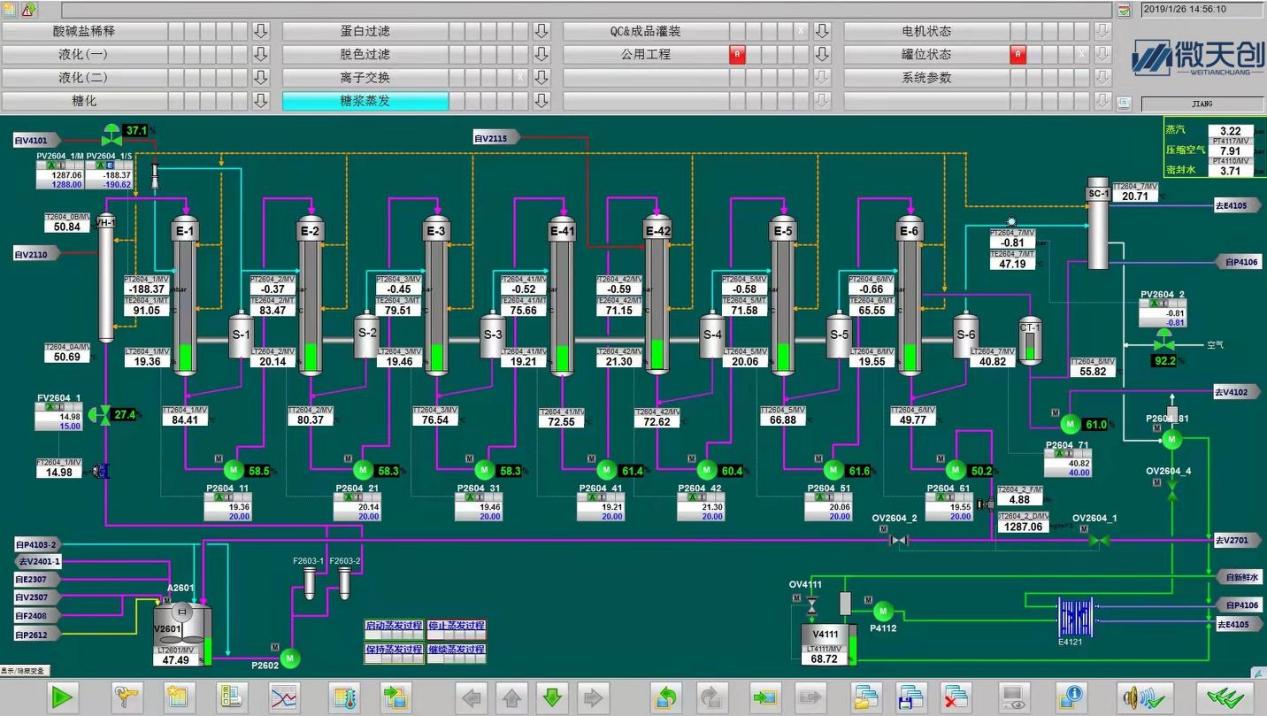This screenshot has width=1267, height=716.
Task: Click the E-1 evaporator green level bar
Action: pyautogui.click(x=185, y=358)
